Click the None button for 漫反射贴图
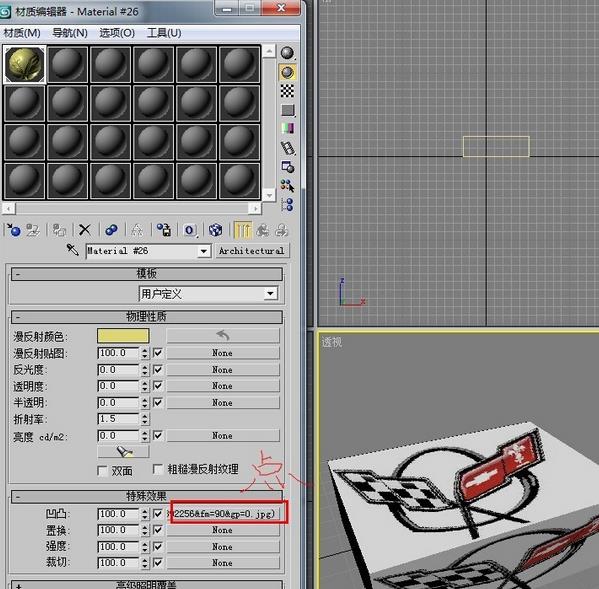The height and width of the screenshot is (589, 599). [x=223, y=353]
